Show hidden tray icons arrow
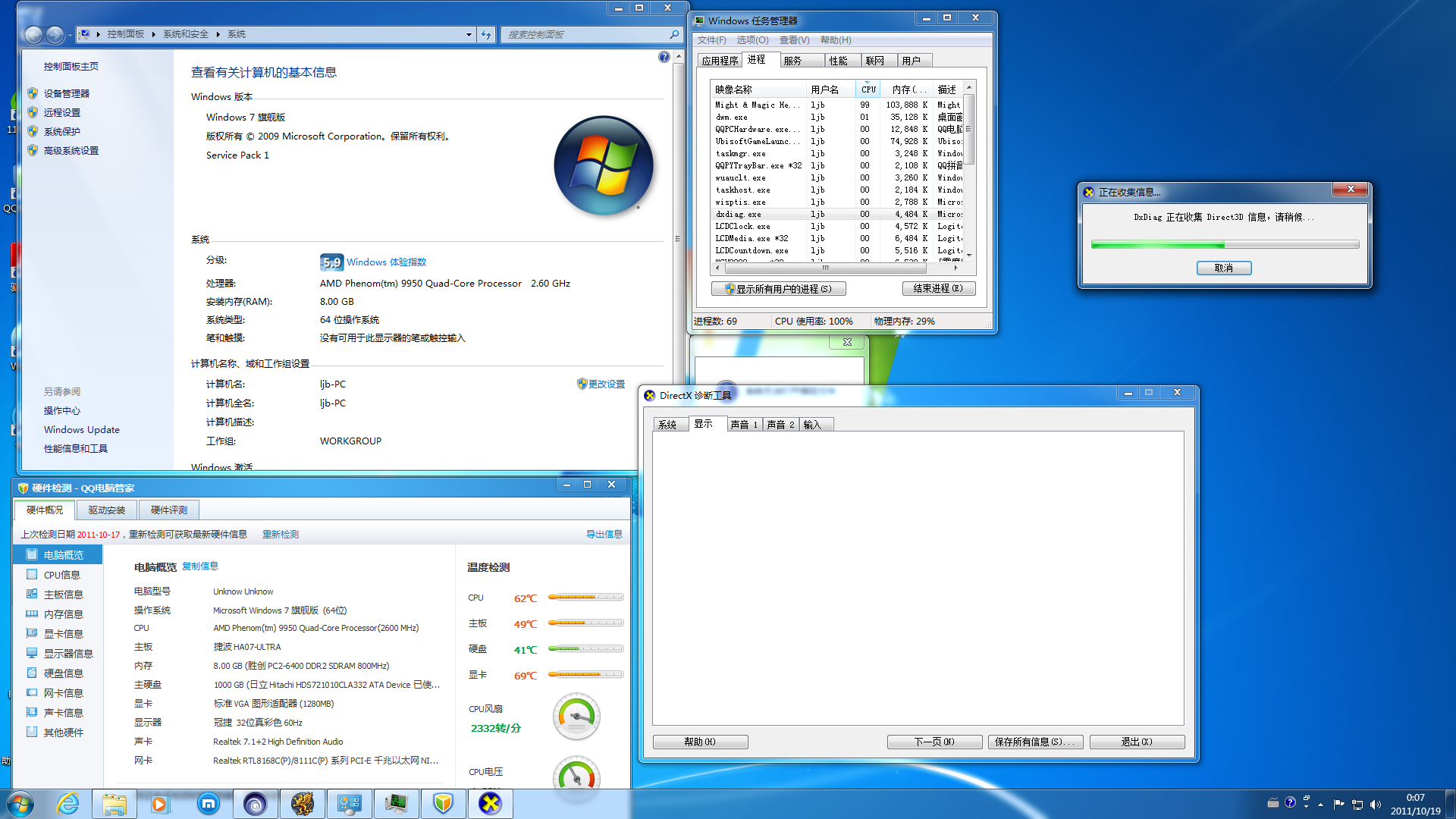1456x819 pixels. [1320, 804]
